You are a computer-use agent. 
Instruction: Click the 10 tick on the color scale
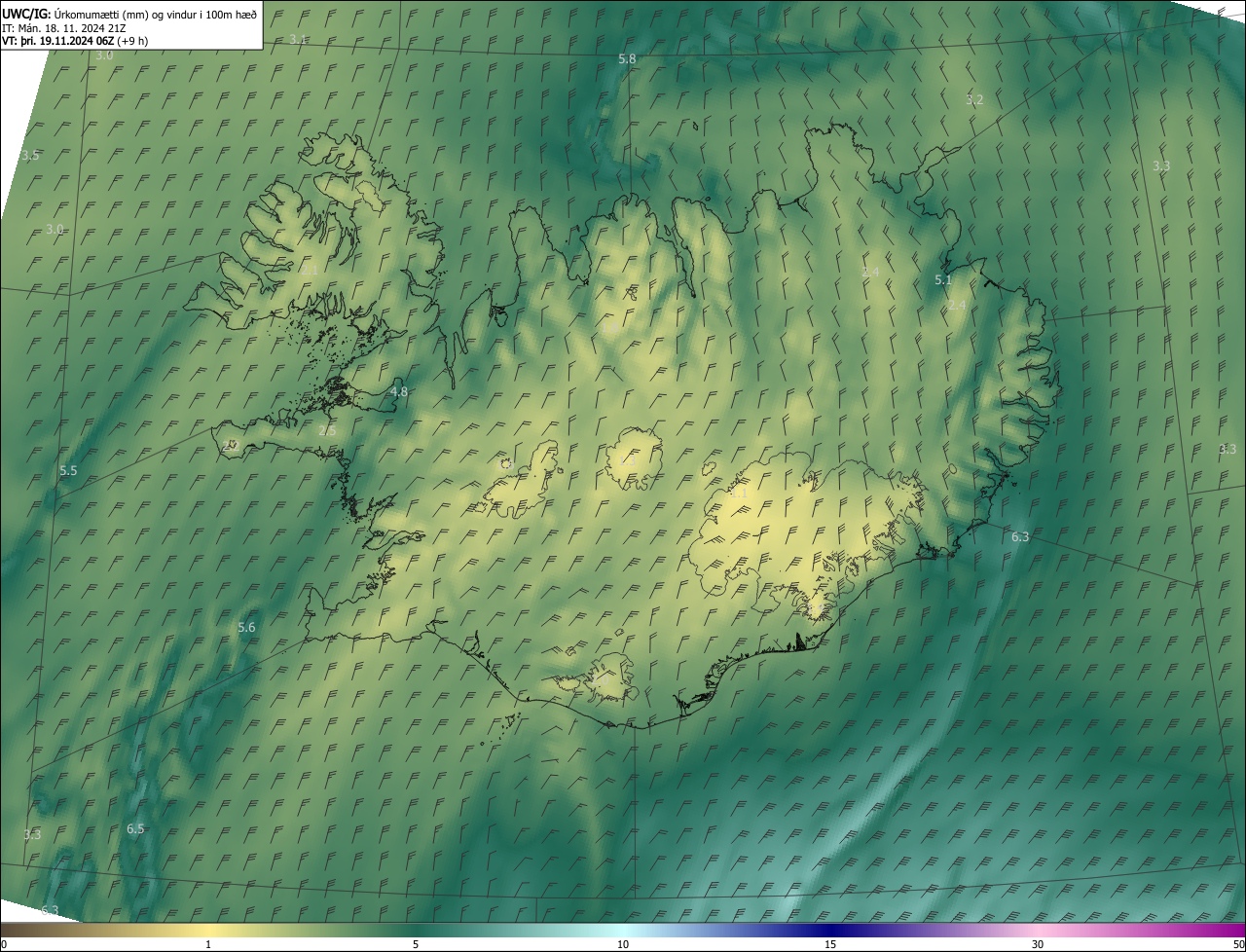[623, 944]
